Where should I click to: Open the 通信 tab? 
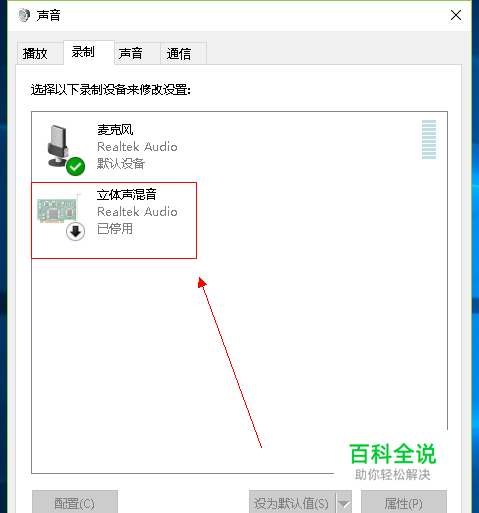point(179,53)
